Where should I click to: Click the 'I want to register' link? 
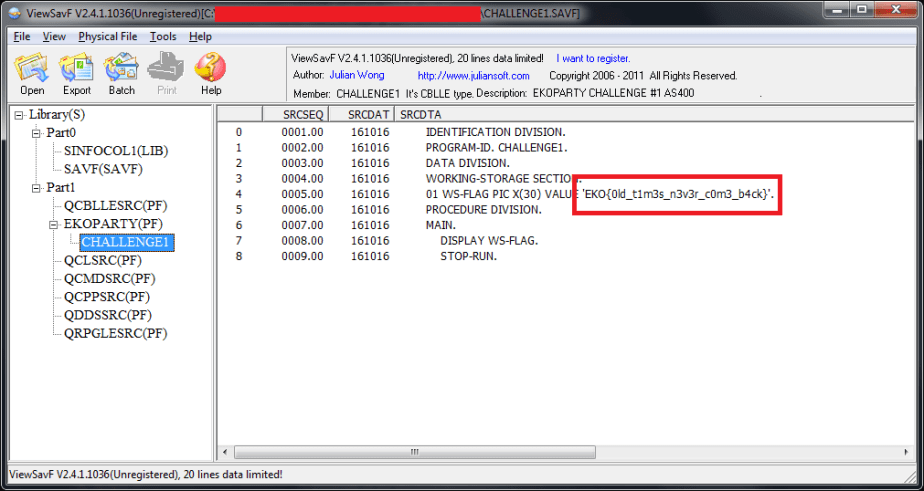point(593,58)
